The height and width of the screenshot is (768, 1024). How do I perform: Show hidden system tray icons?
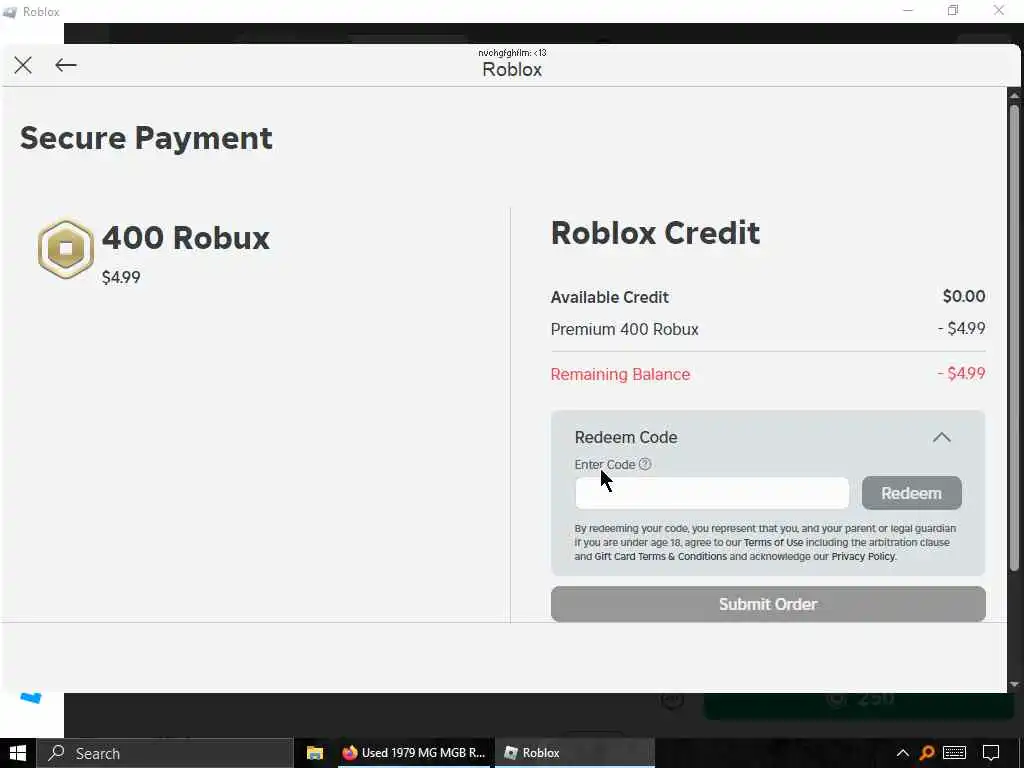coord(902,753)
